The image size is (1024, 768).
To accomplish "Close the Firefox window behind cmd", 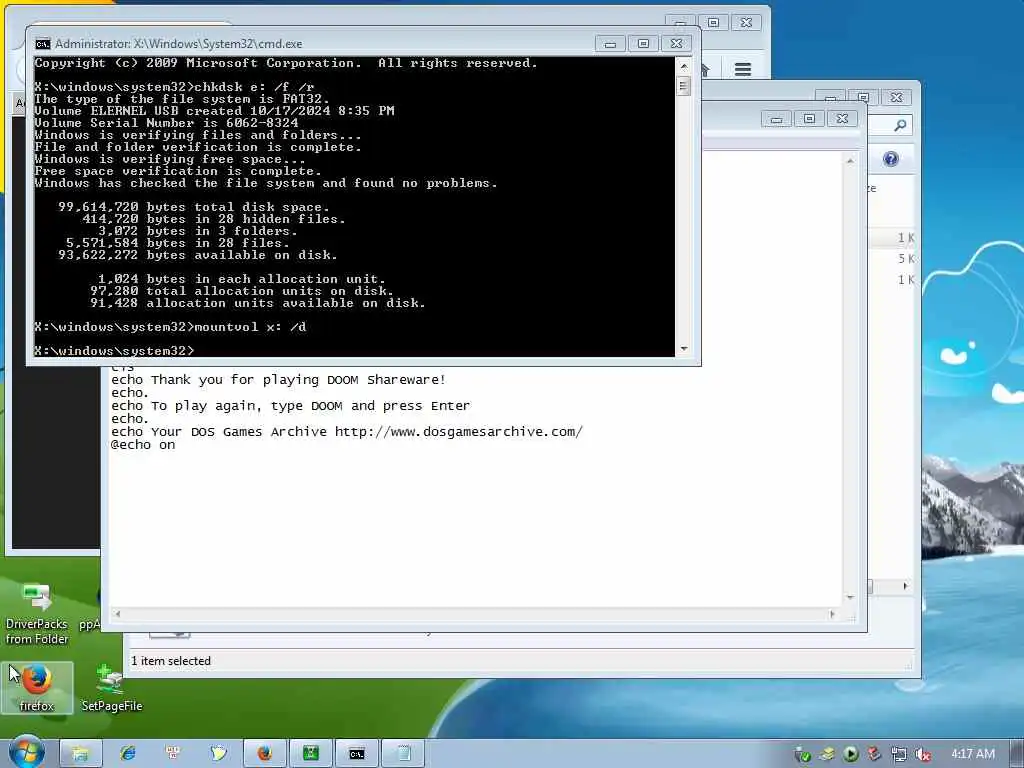I will [x=746, y=23].
